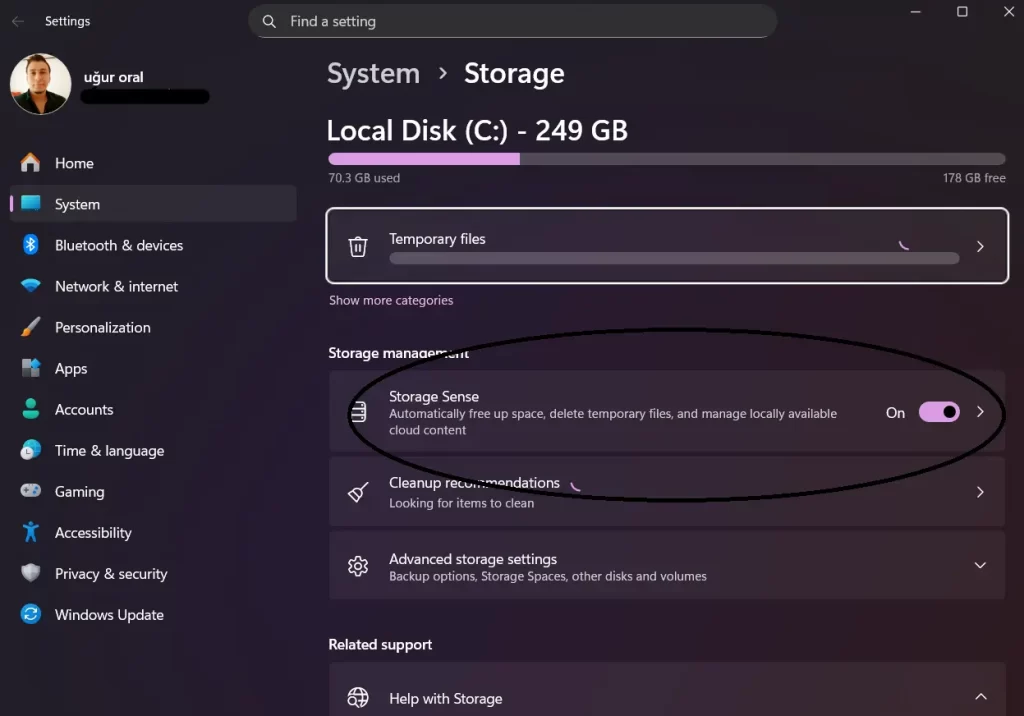
Task: Open Windows Update via its icon
Action: click(x=28, y=614)
